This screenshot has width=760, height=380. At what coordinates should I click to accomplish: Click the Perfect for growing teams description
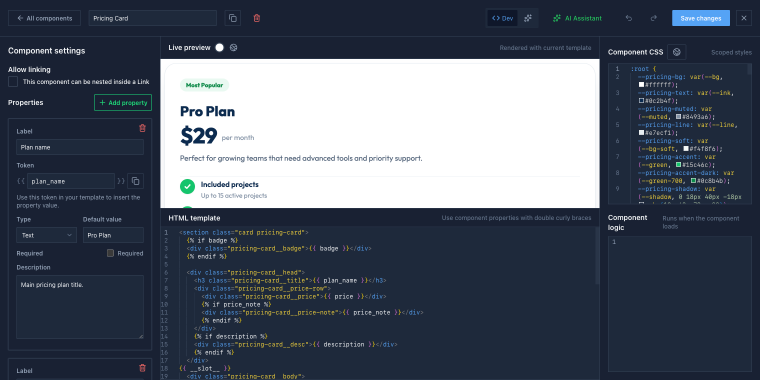(301, 158)
